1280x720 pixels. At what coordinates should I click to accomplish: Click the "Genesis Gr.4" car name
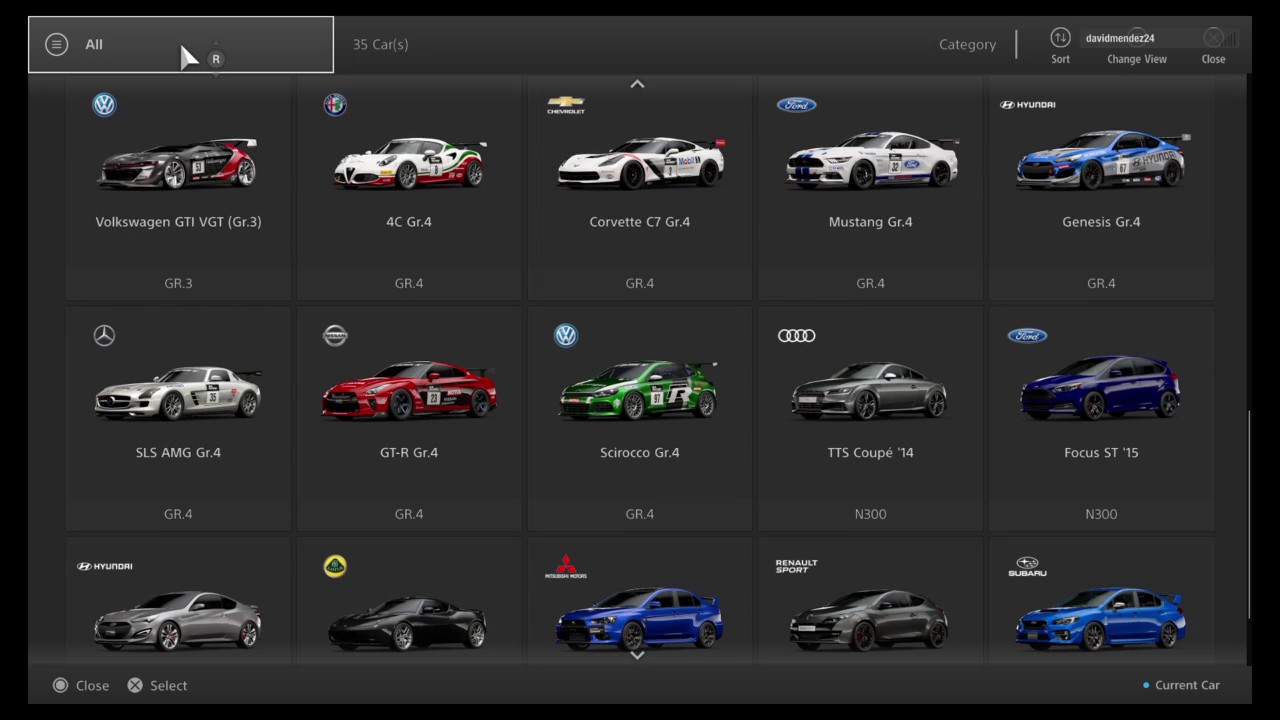click(1101, 222)
